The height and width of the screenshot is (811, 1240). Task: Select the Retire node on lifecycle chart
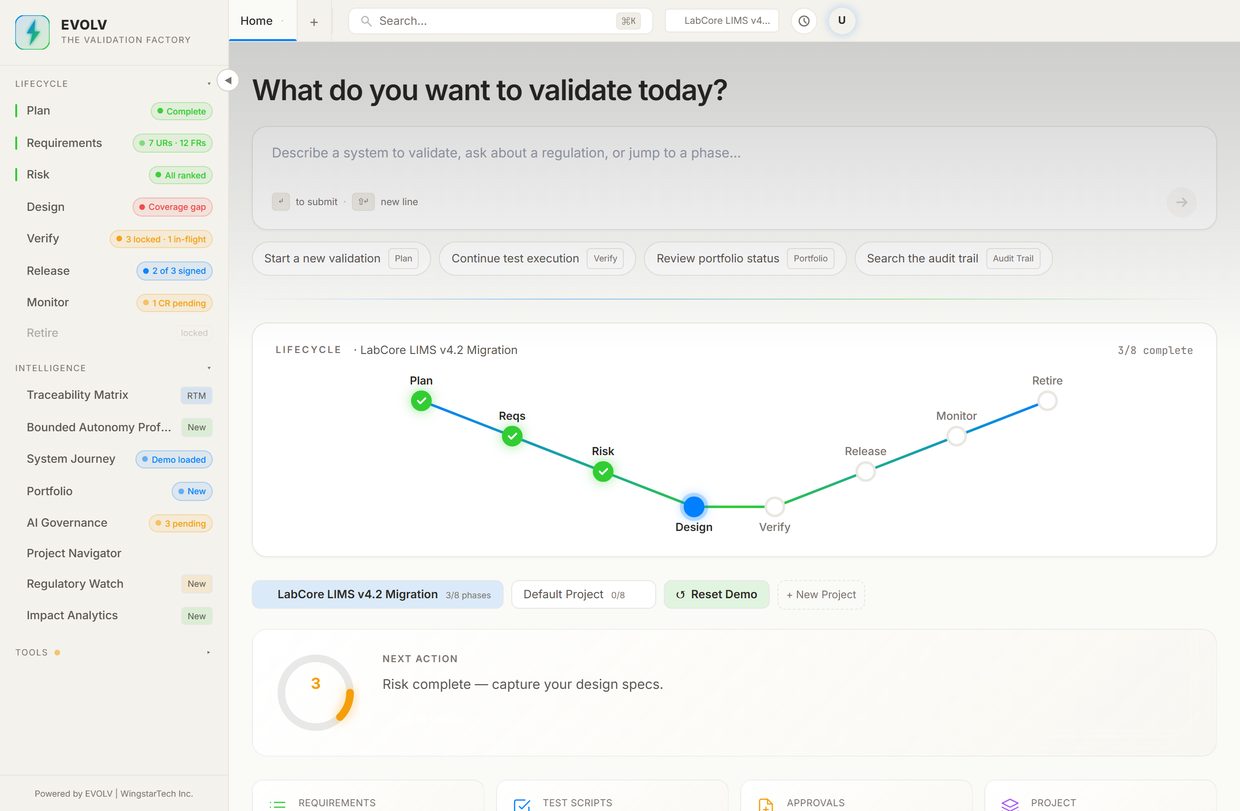pos(1047,400)
